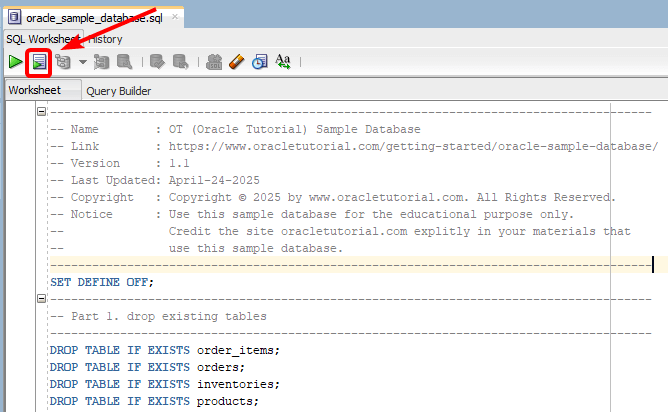Open the History tab

tap(106, 39)
